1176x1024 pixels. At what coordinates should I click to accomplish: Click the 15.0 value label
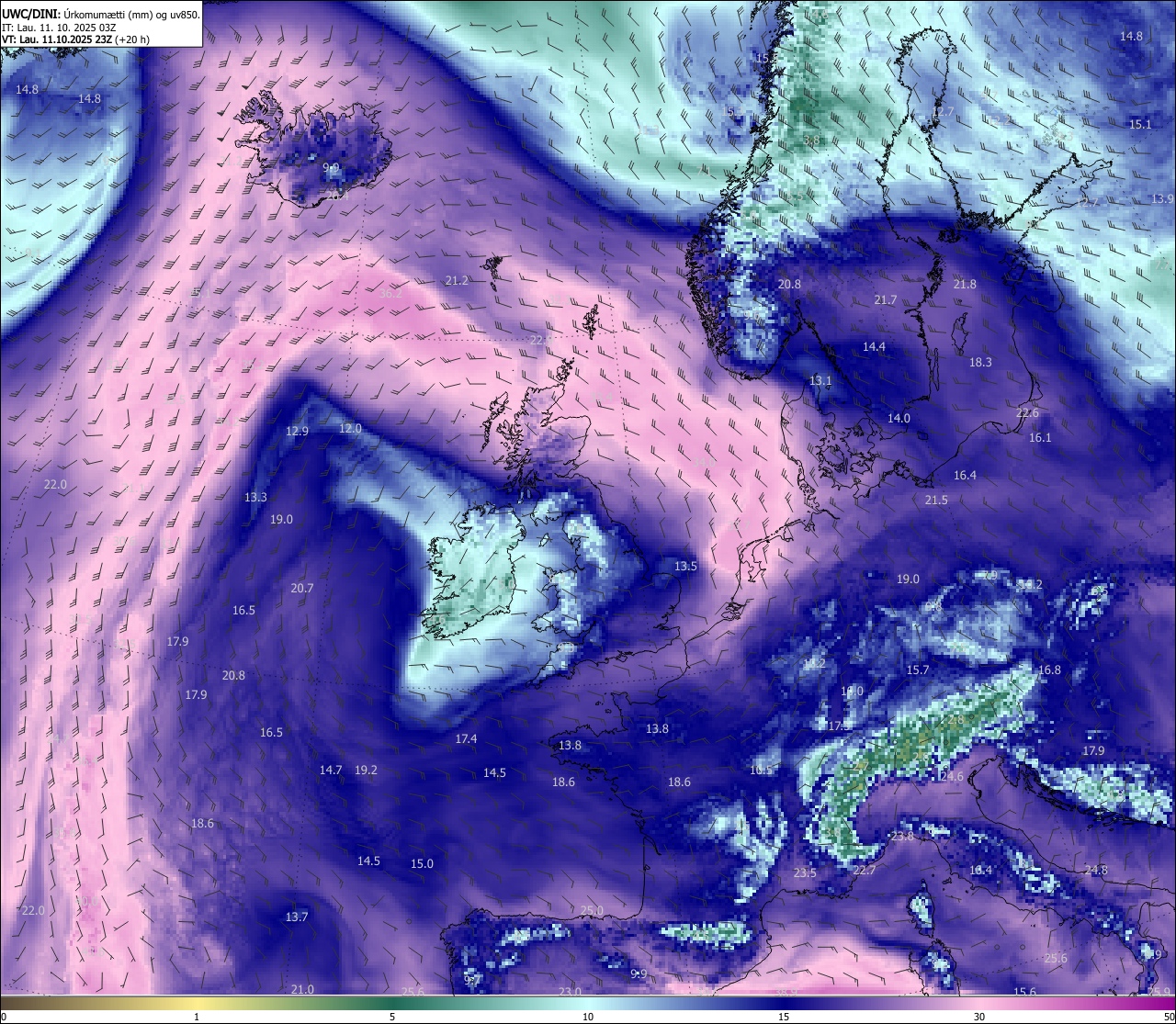(422, 864)
